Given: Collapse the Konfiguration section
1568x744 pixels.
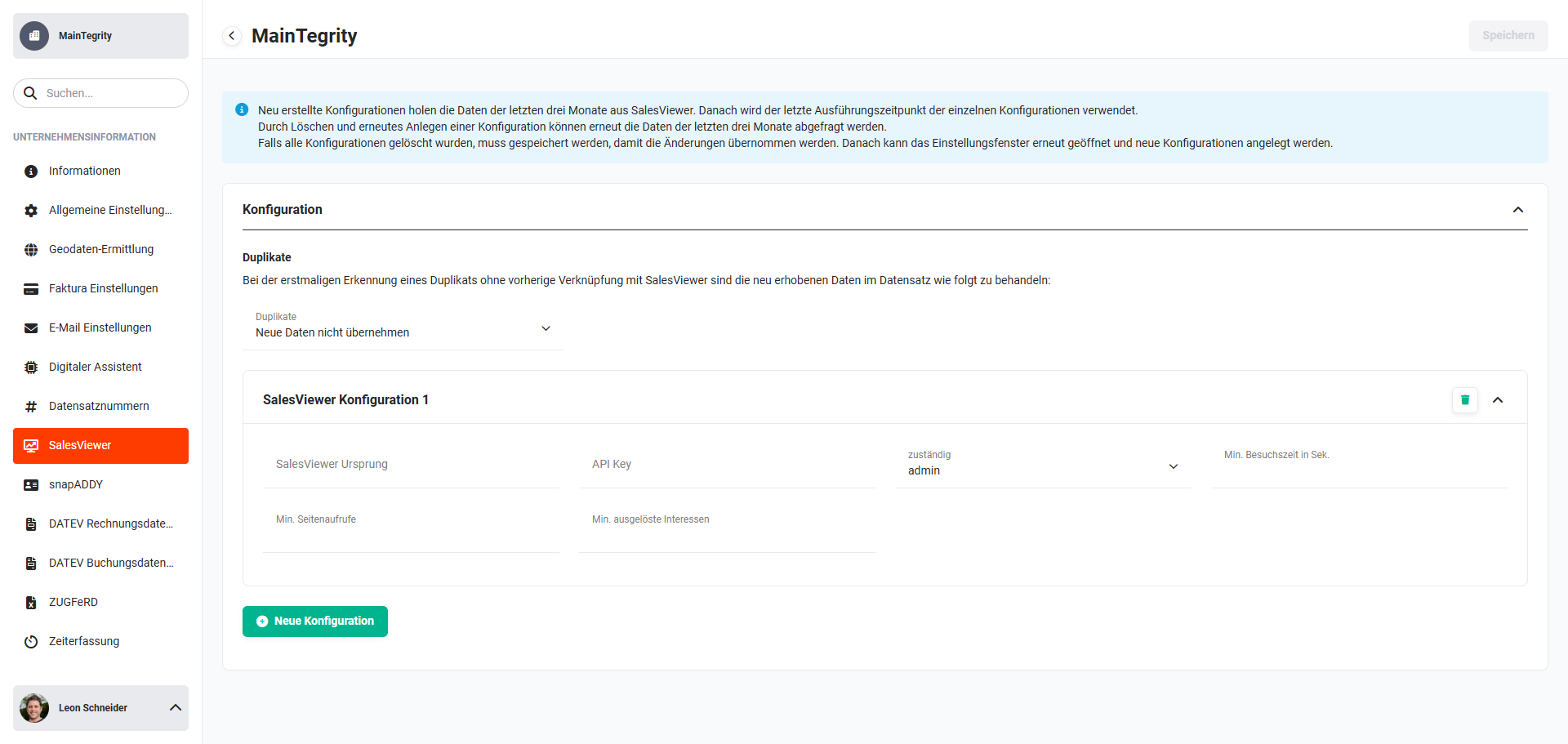Looking at the screenshot, I should (x=1518, y=210).
